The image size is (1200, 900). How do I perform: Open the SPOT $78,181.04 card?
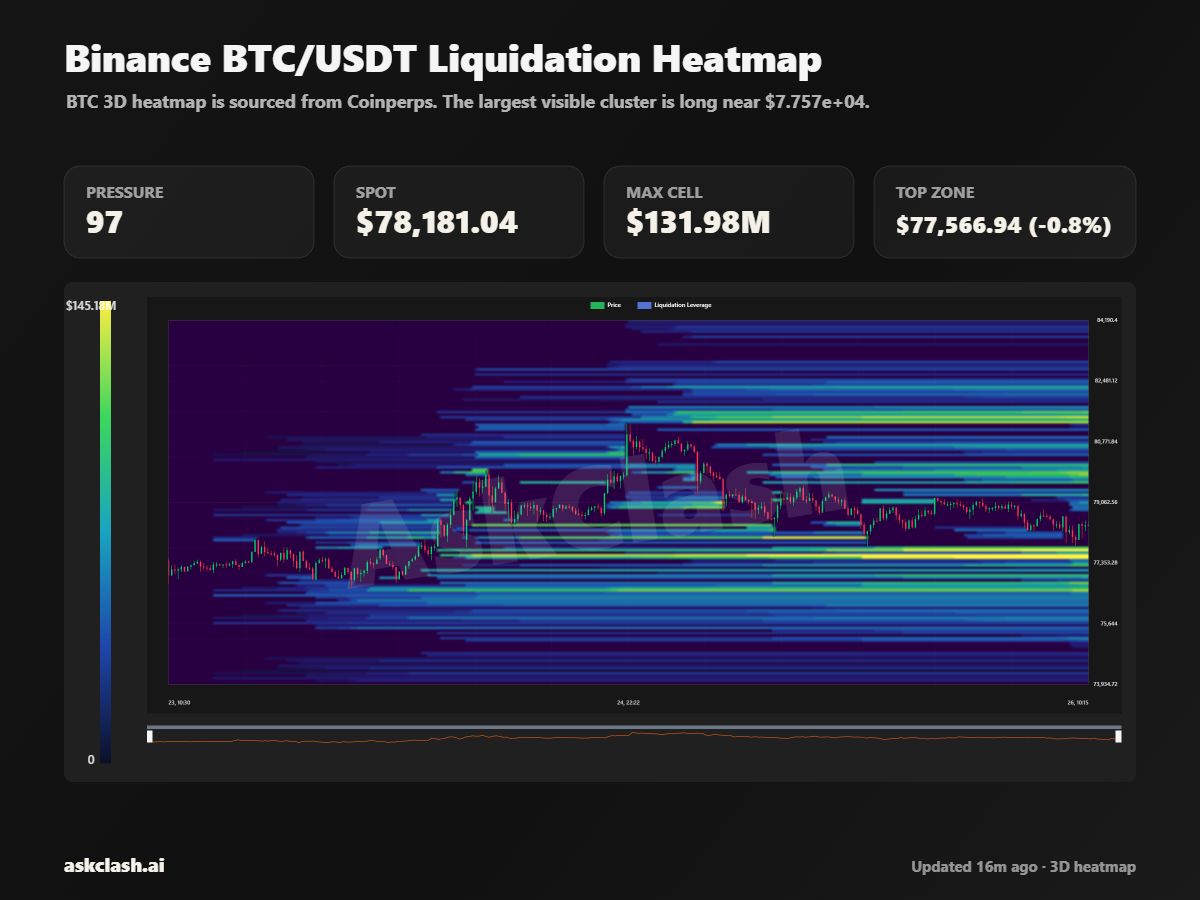[x=459, y=212]
